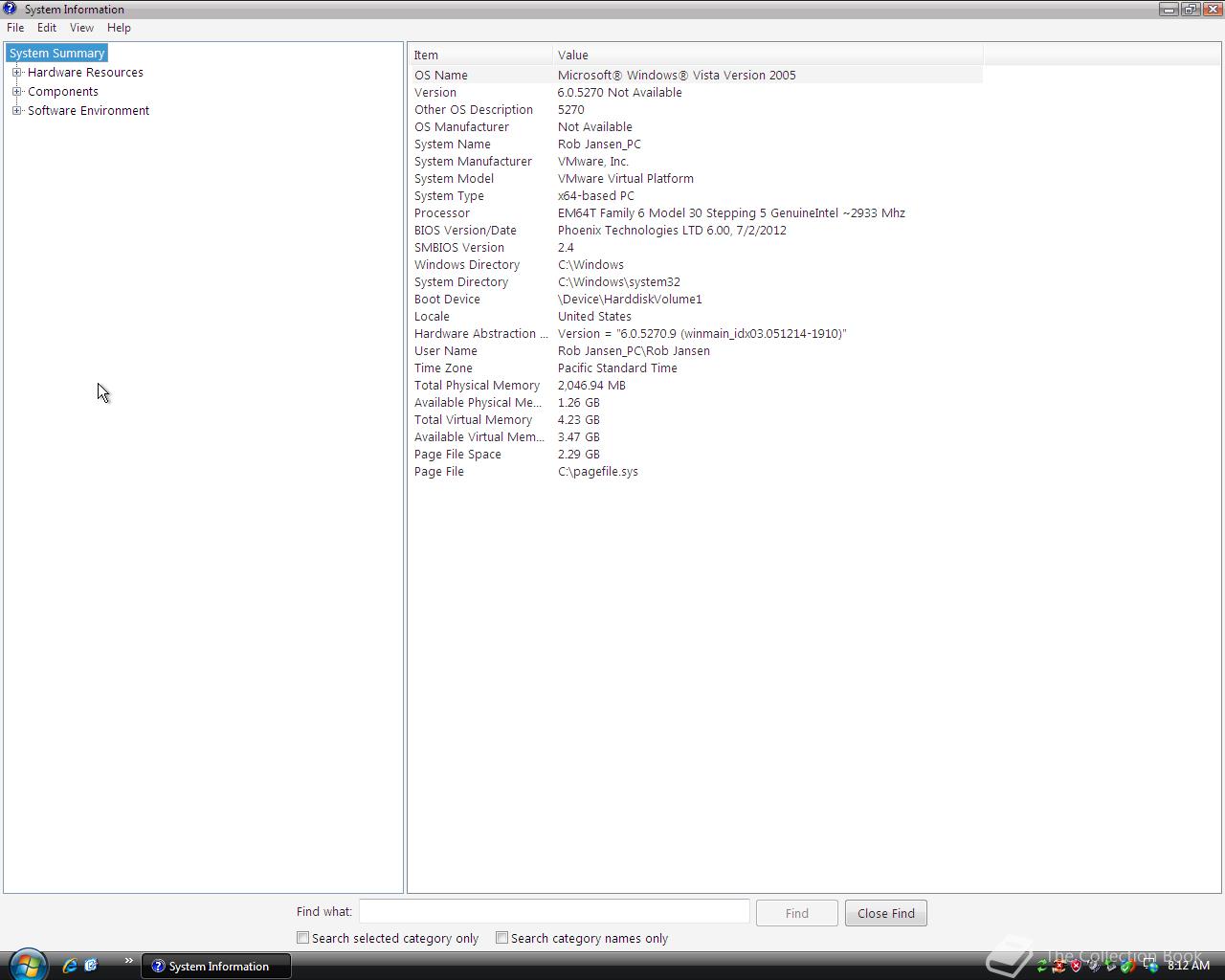
Task: Click the Close Find button
Action: tap(886, 913)
